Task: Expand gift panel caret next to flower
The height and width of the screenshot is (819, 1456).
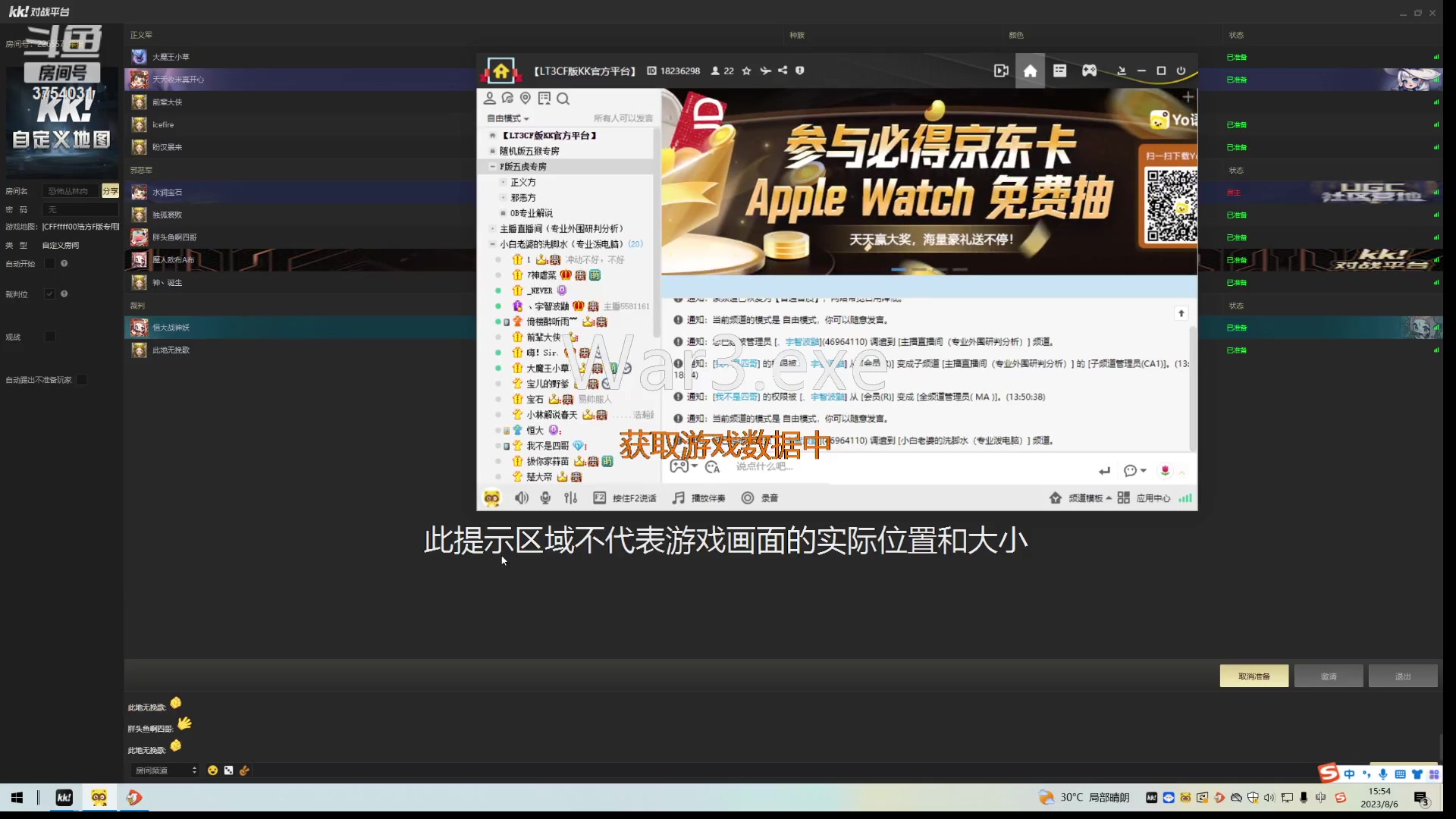Action: click(1181, 472)
